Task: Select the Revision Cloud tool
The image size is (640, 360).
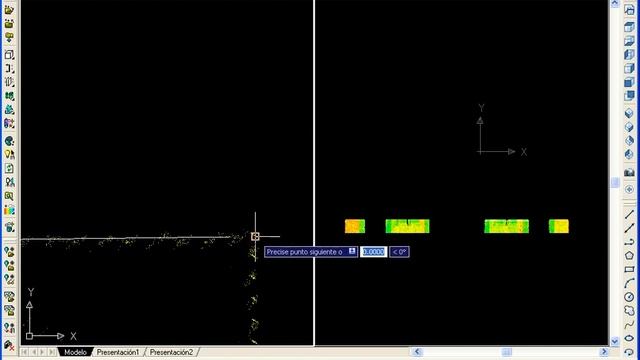Action: point(629,311)
